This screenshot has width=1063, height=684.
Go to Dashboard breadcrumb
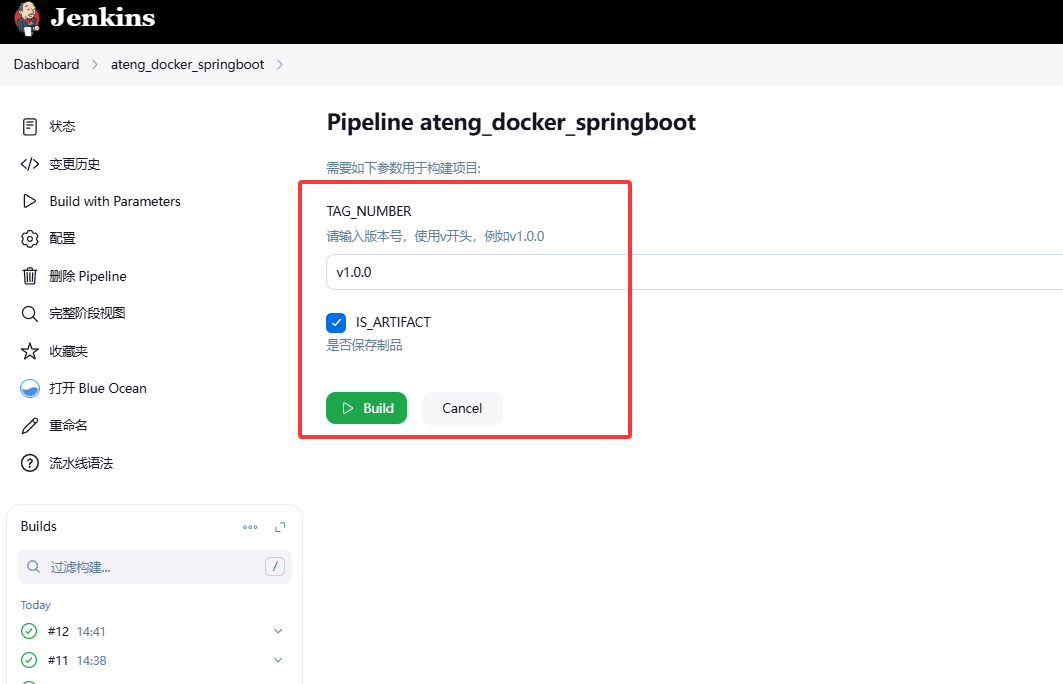pyautogui.click(x=46, y=64)
